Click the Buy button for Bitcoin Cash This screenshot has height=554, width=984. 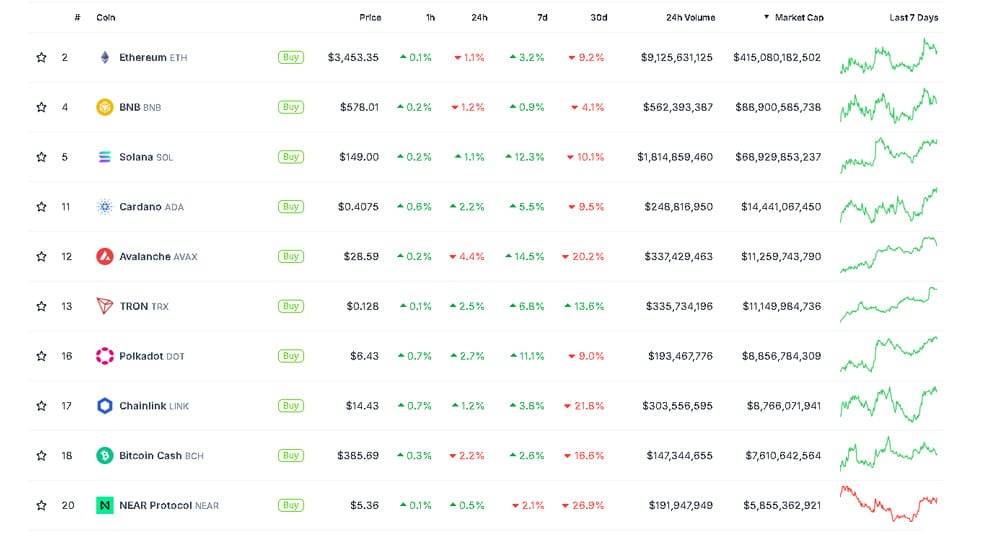[291, 455]
